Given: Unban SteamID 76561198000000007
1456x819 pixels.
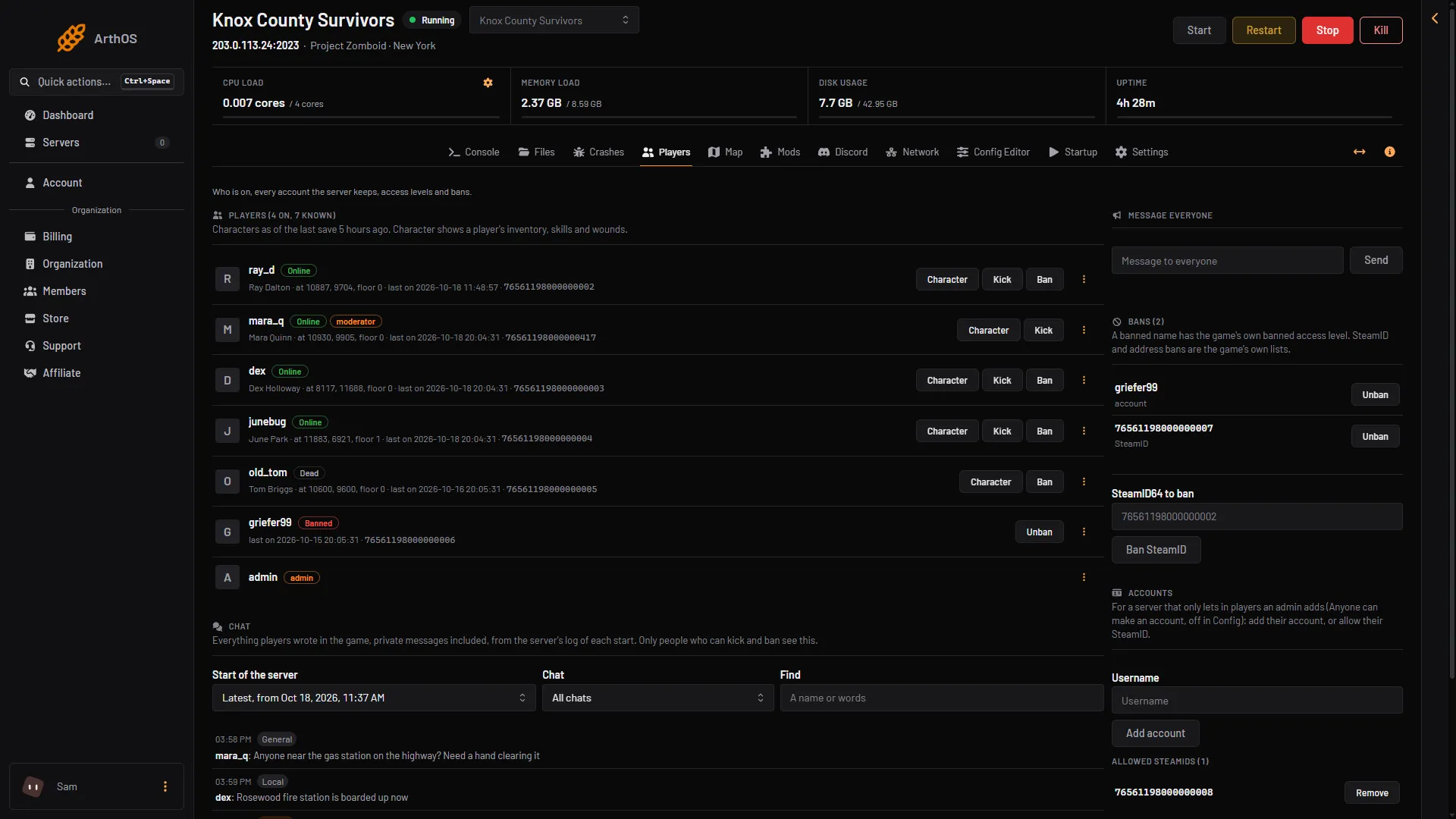Looking at the screenshot, I should (1375, 437).
